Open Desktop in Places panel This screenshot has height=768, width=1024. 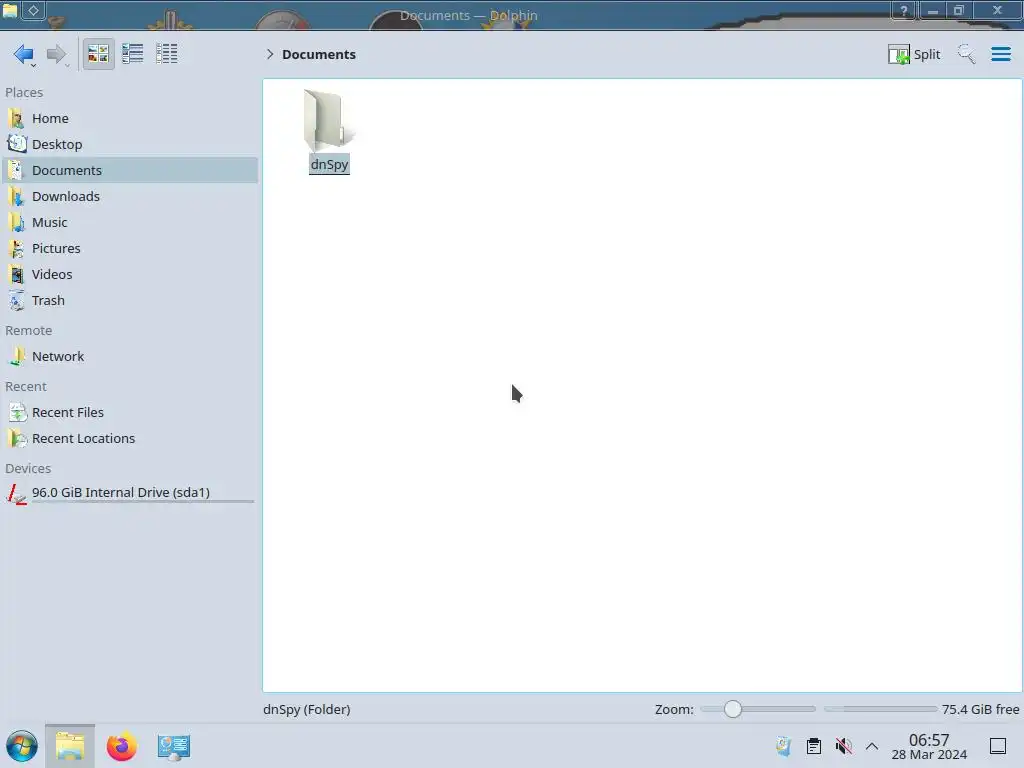pyautogui.click(x=130, y=144)
